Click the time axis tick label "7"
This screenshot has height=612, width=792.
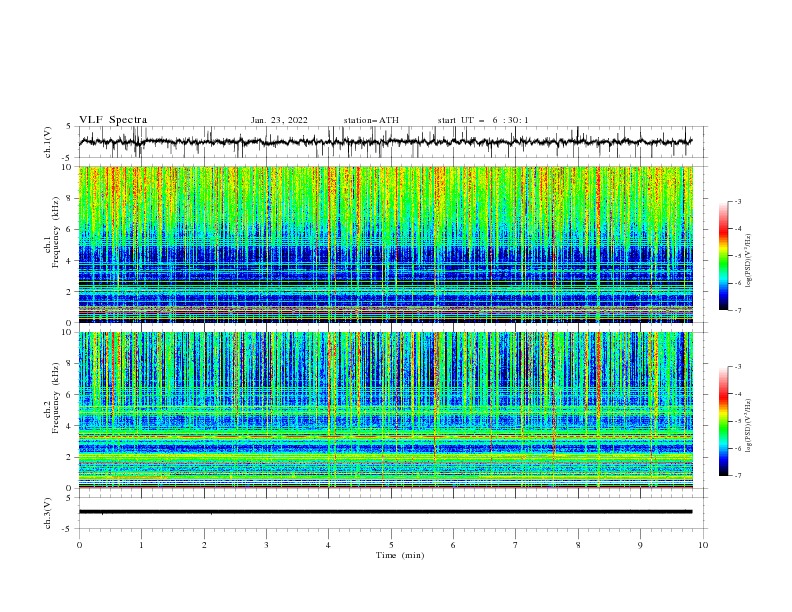coord(516,545)
